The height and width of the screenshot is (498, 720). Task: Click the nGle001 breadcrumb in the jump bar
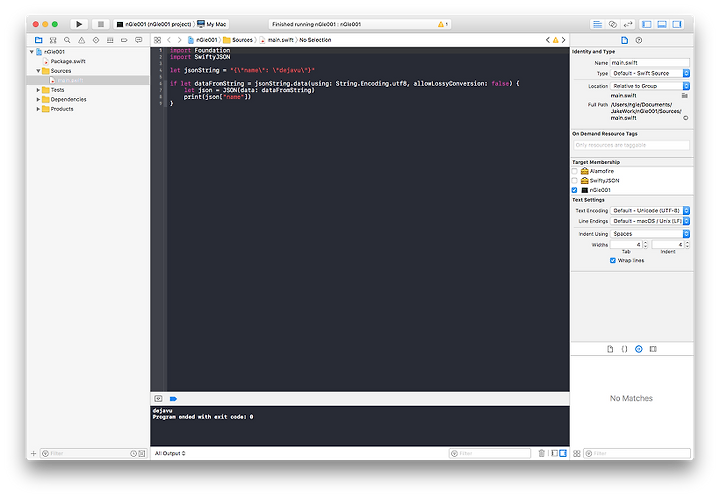[202, 40]
